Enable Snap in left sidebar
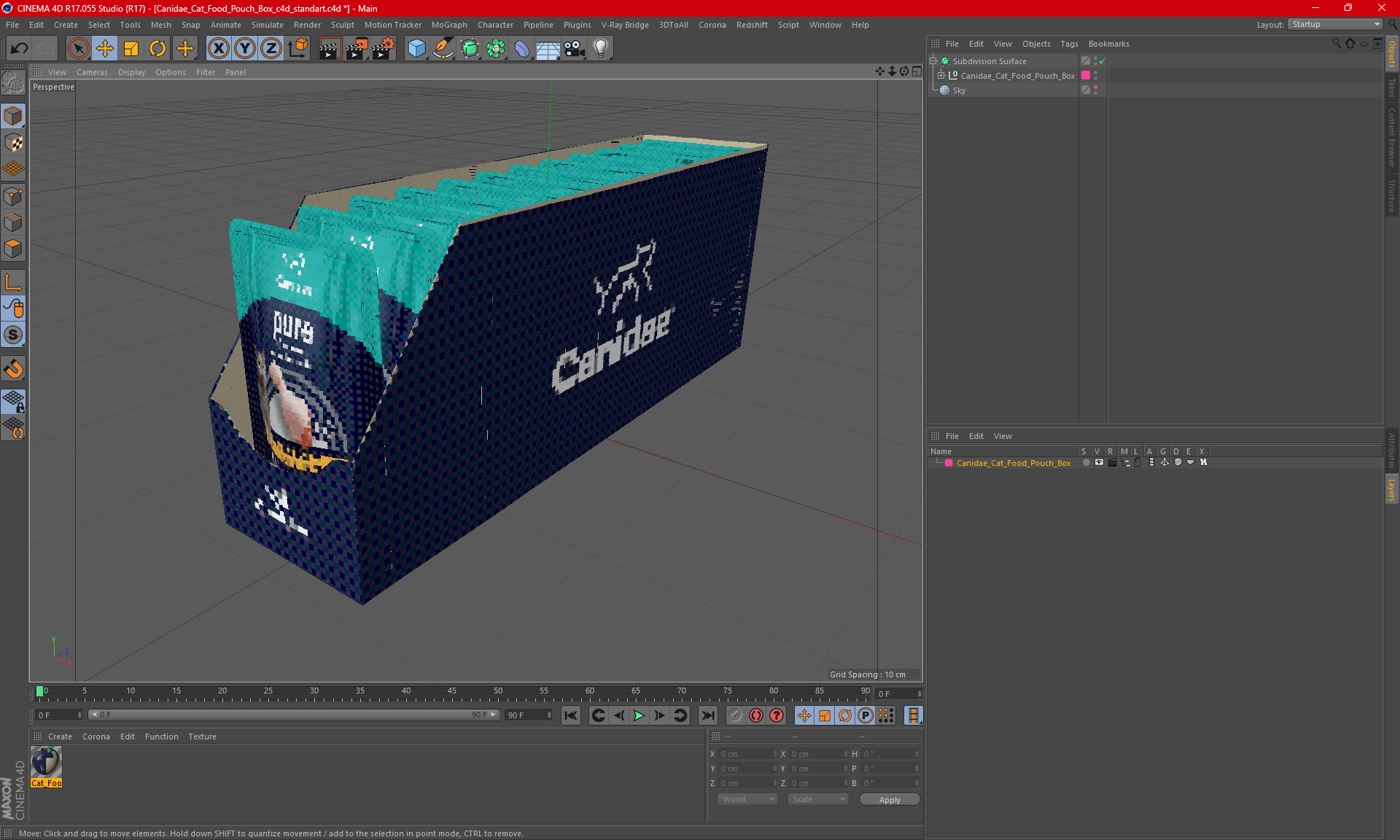This screenshot has width=1400, height=840. point(13,335)
